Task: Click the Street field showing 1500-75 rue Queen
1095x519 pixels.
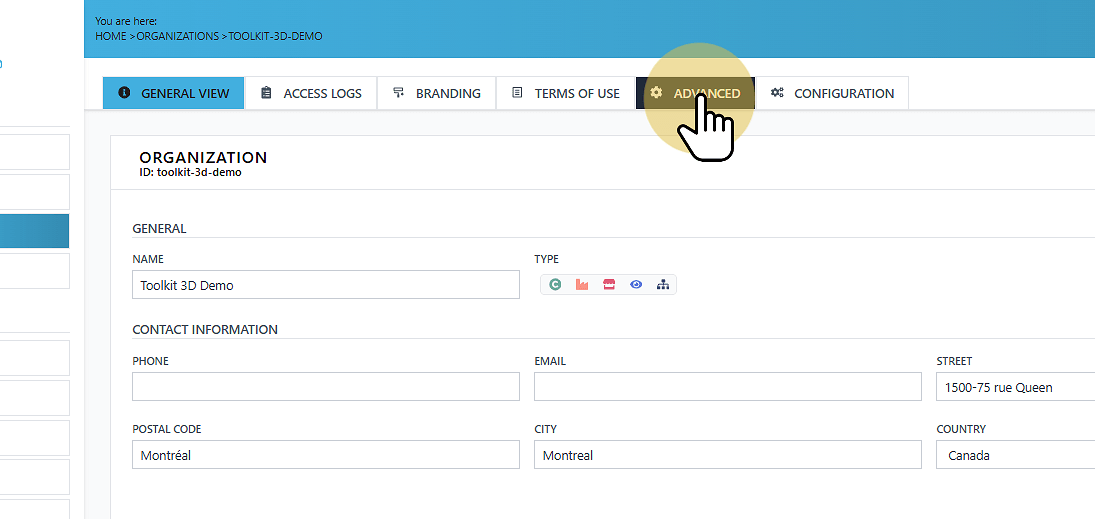Action: 1015,386
